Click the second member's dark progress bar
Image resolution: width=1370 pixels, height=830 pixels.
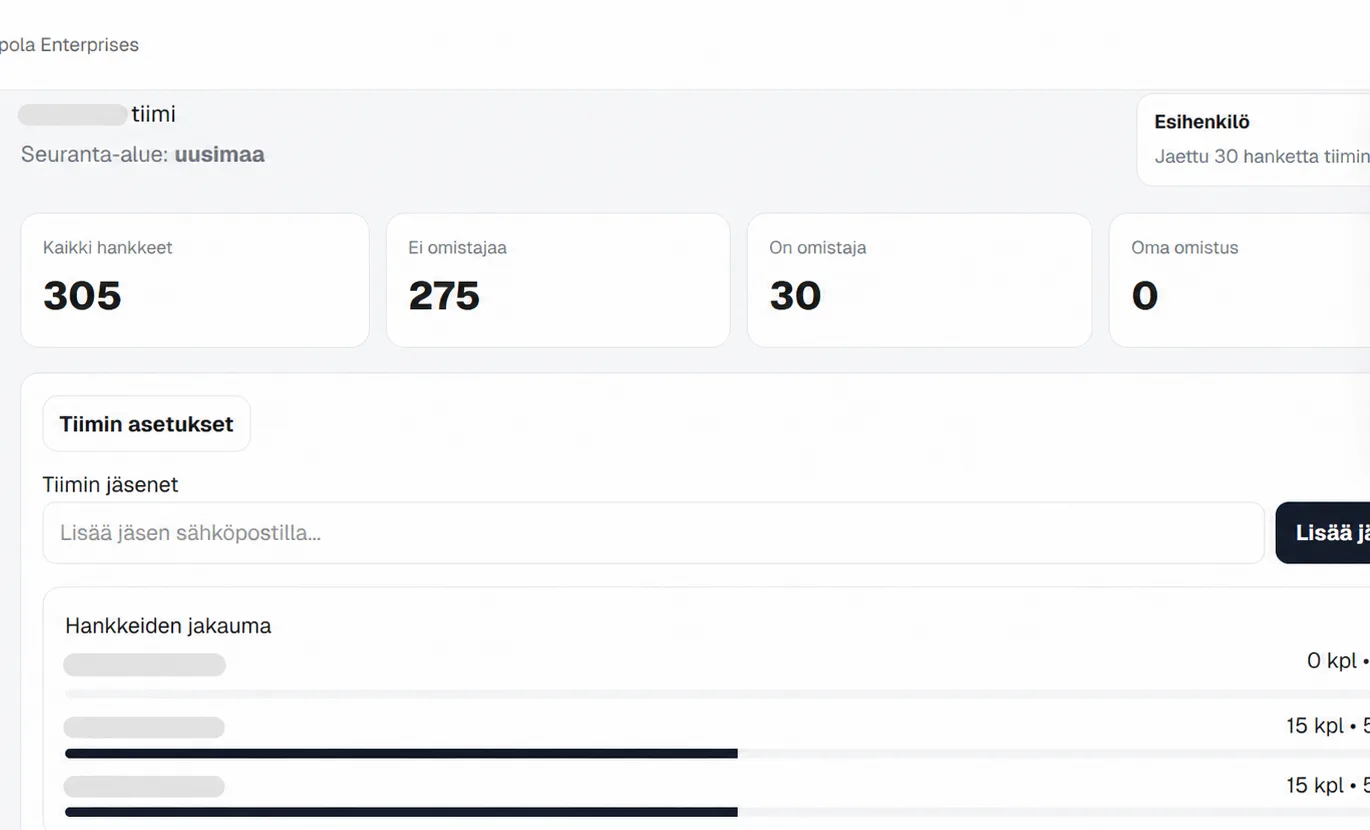(x=401, y=754)
